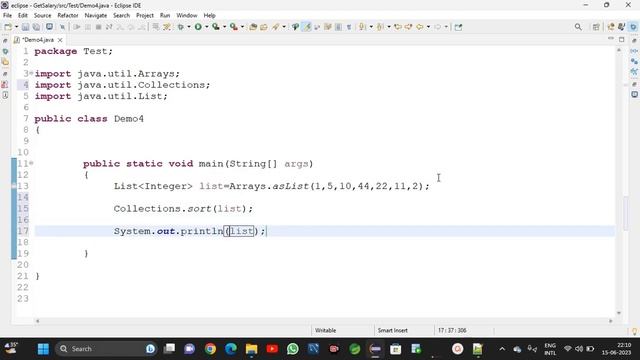Image resolution: width=640 pixels, height=360 pixels.
Task: Expand the Back history dropdown arrow
Action: point(428,27)
